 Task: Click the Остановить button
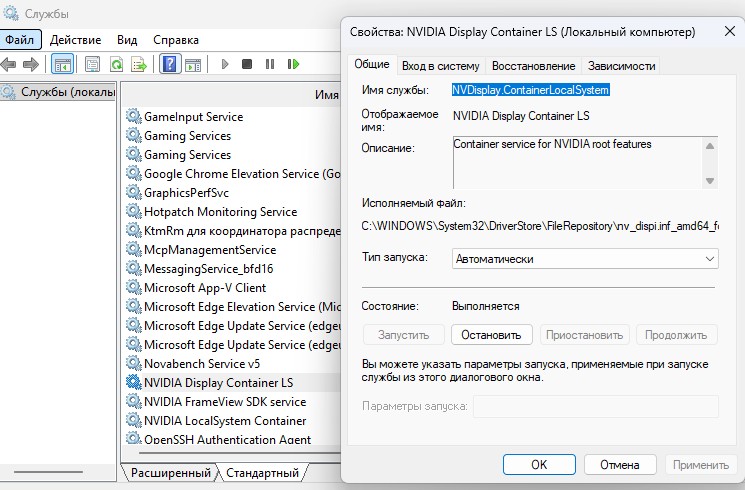[491, 335]
